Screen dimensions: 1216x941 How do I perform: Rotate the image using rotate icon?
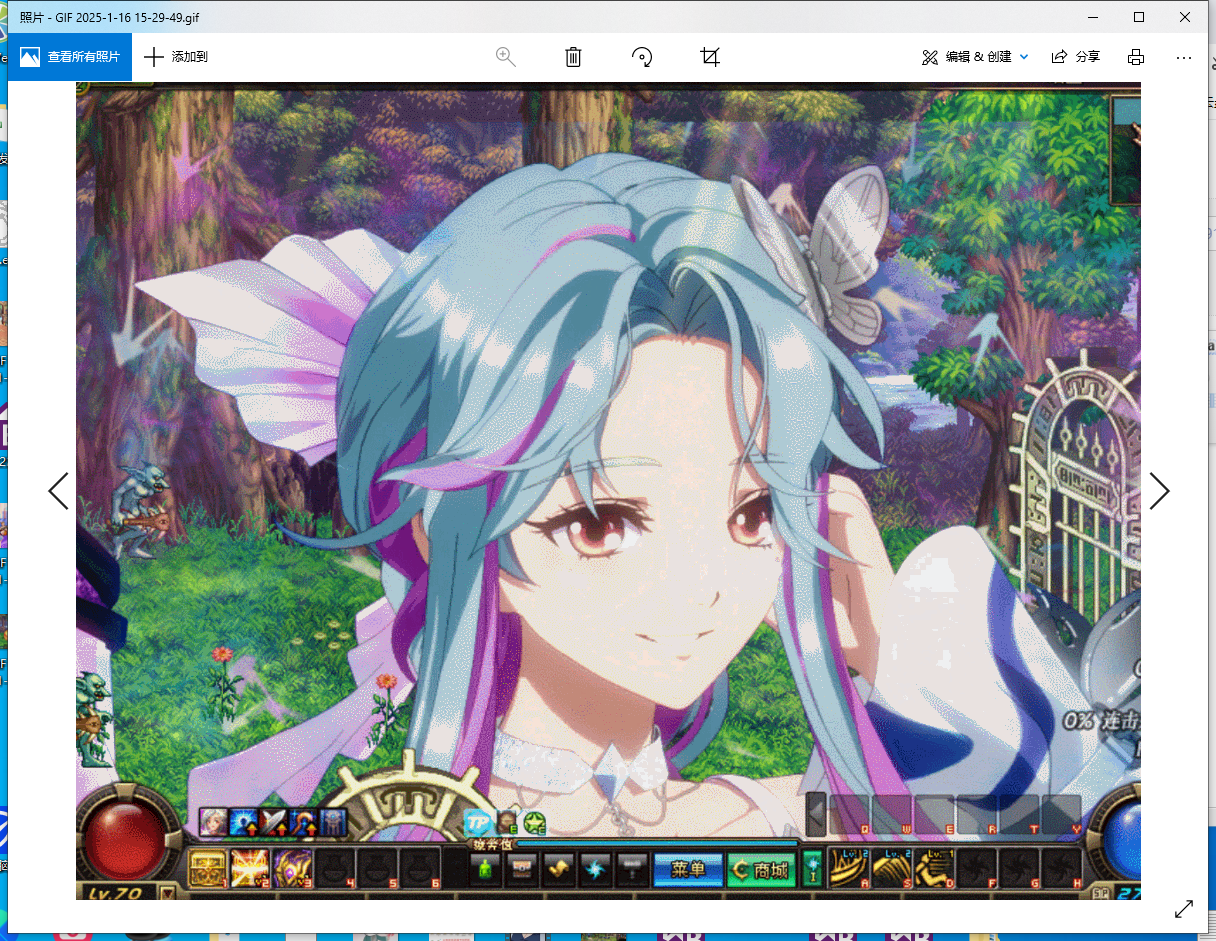pyautogui.click(x=642, y=57)
